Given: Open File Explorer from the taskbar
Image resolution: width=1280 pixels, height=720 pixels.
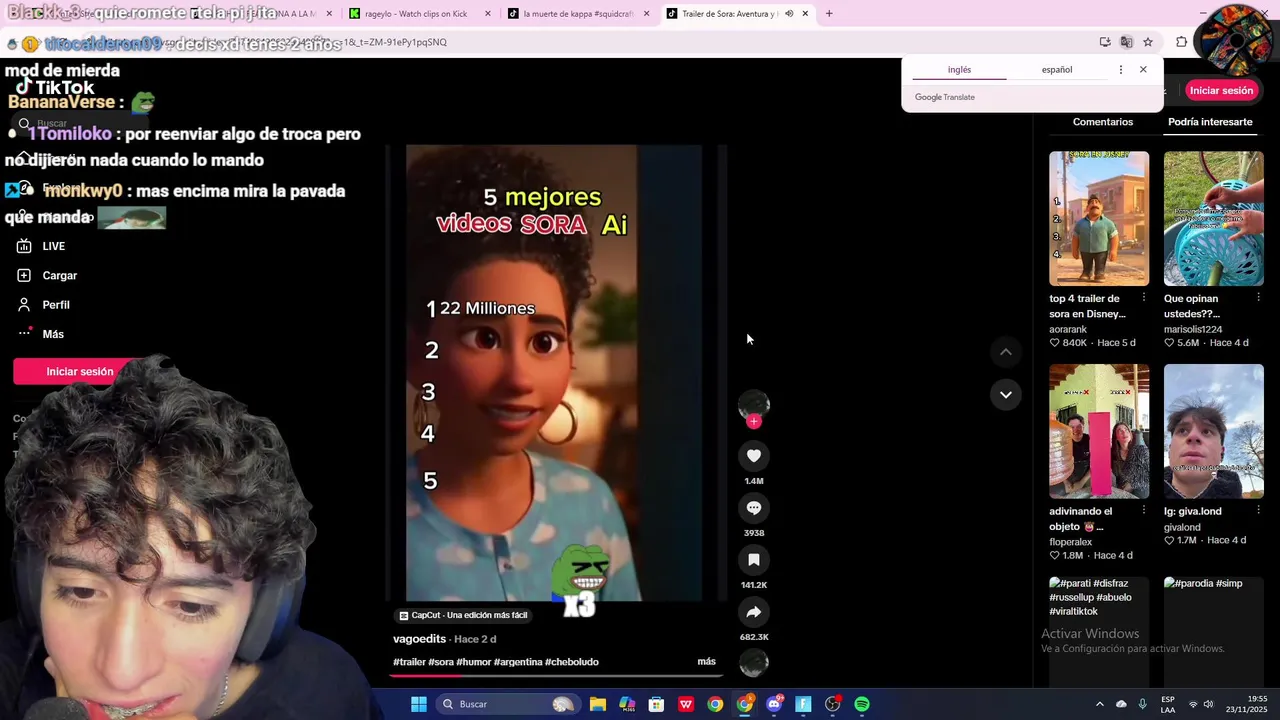Looking at the screenshot, I should pos(598,704).
